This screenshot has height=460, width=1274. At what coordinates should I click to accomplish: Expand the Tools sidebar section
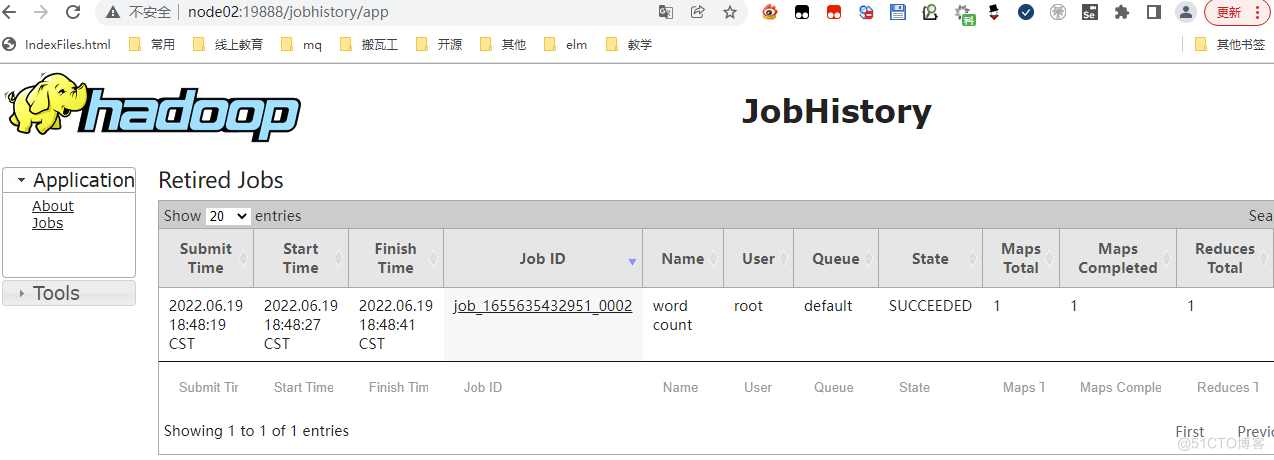69,293
